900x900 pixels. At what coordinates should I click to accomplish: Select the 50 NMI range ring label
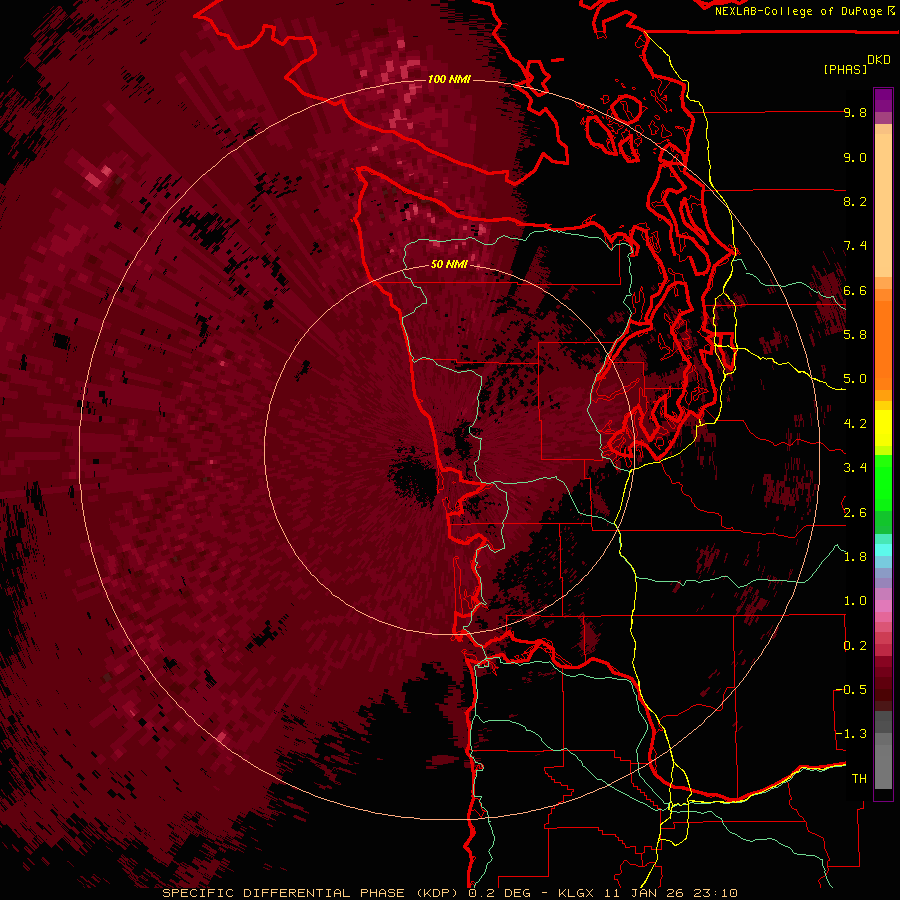point(449,264)
